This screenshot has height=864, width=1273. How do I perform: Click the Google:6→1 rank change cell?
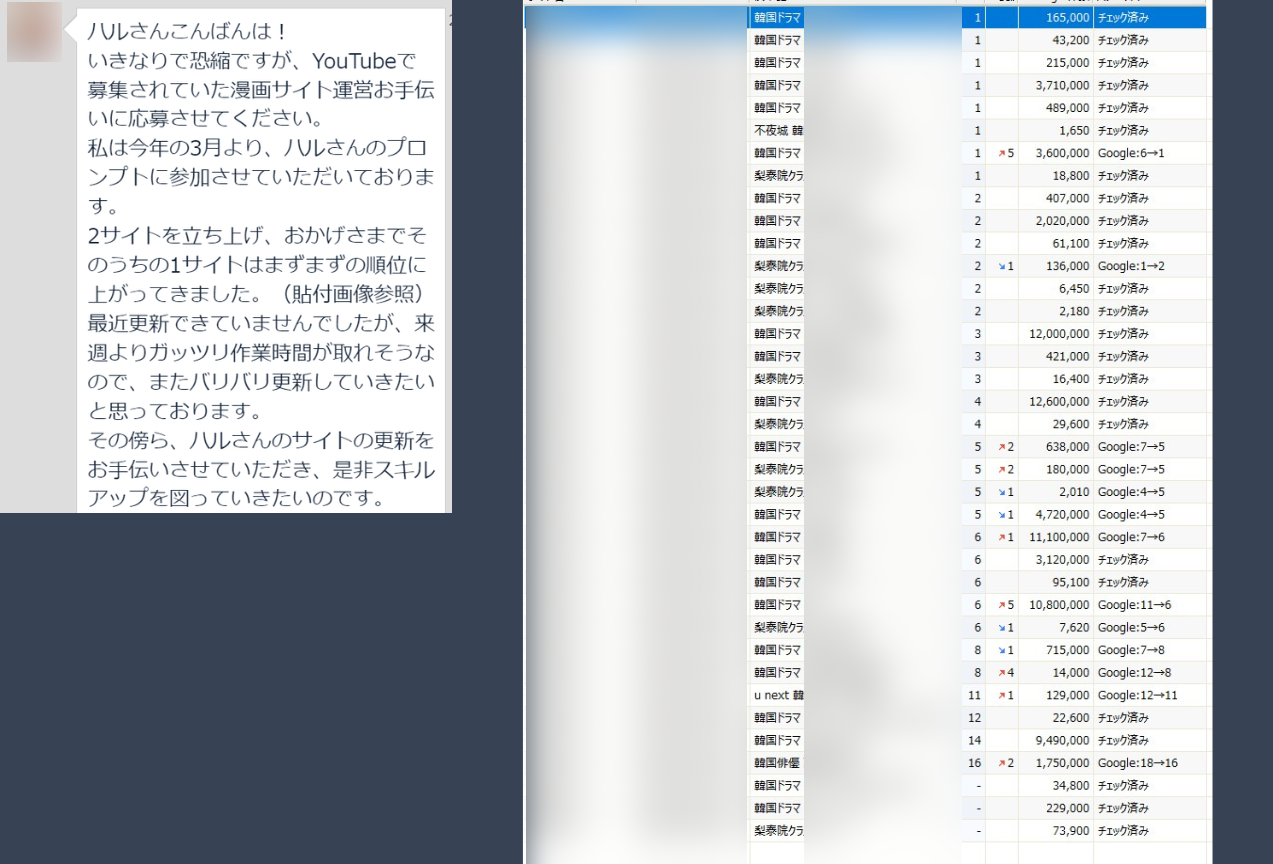point(1131,154)
